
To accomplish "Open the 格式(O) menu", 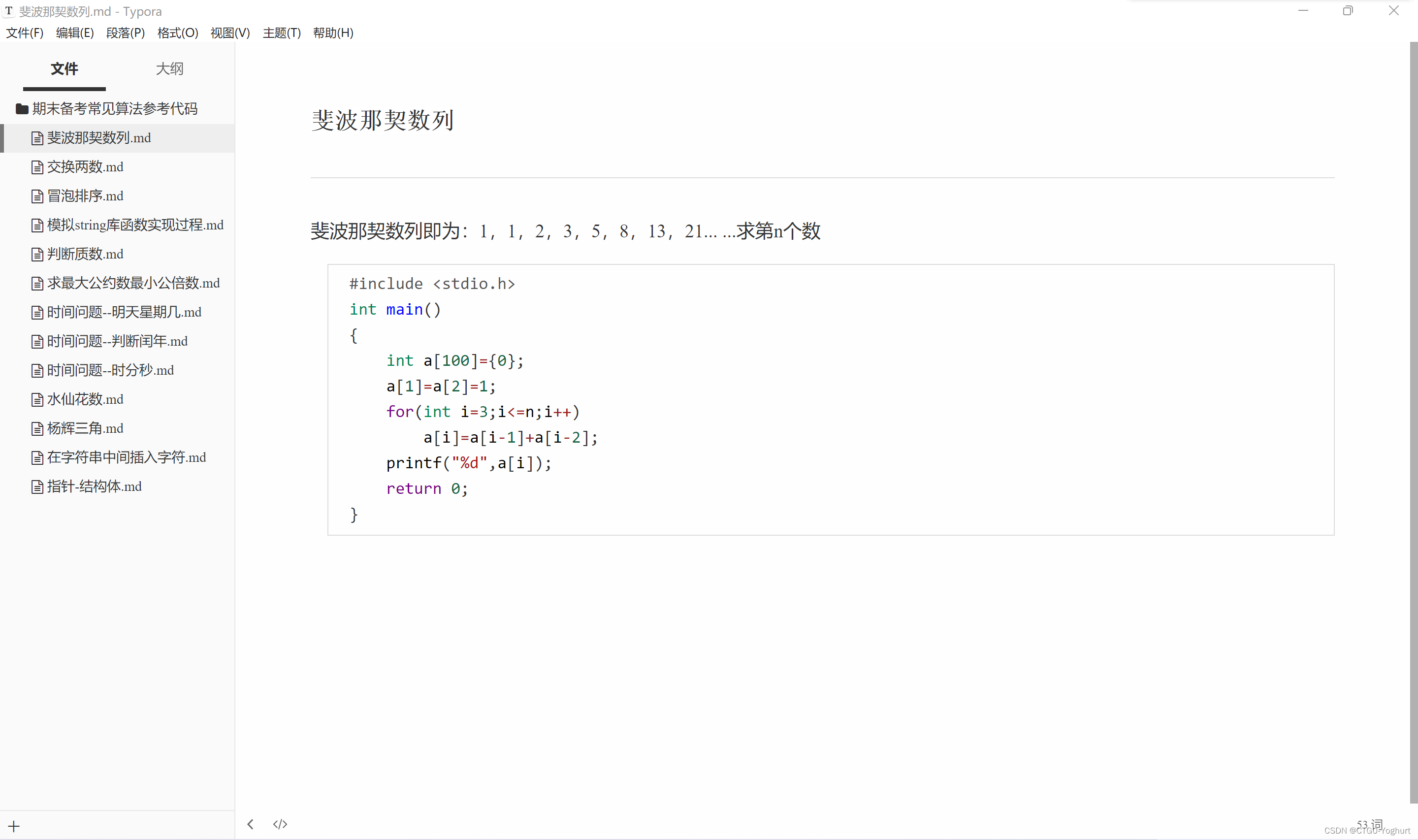I will click(177, 33).
